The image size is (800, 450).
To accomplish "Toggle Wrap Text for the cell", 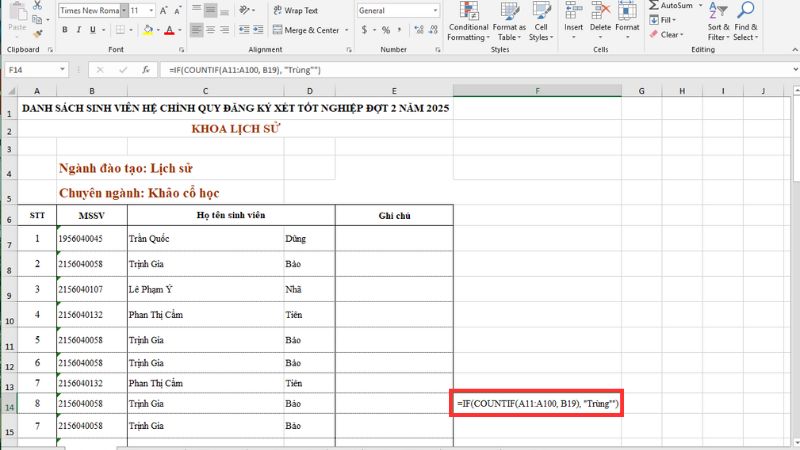I will click(295, 10).
